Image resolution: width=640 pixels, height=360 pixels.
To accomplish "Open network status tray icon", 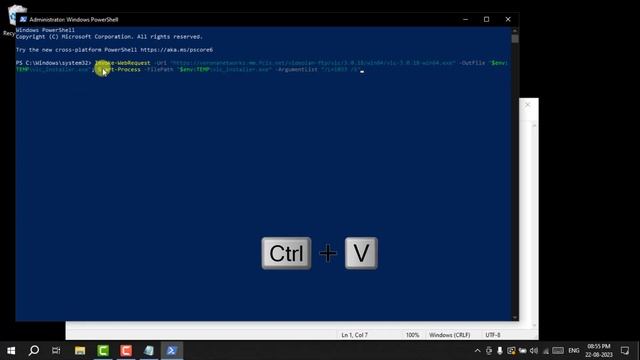I will click(546, 351).
